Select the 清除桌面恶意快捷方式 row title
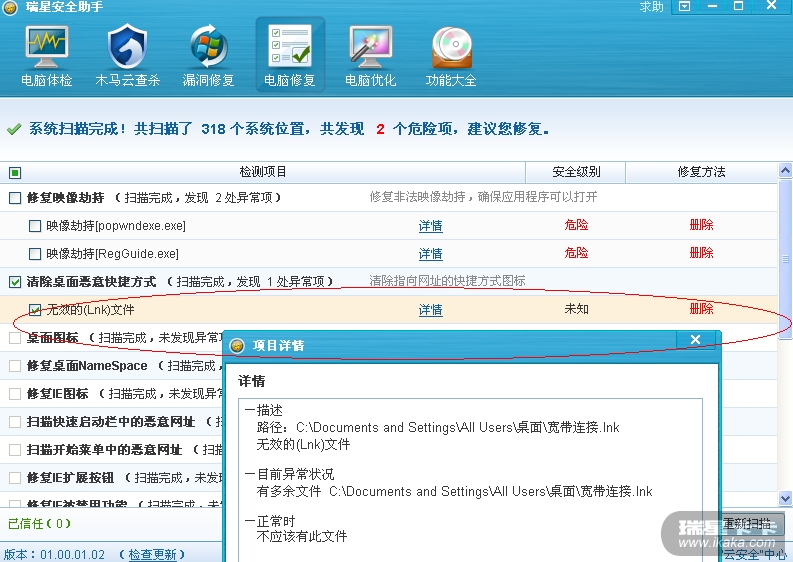This screenshot has width=793, height=562. pos(92,282)
